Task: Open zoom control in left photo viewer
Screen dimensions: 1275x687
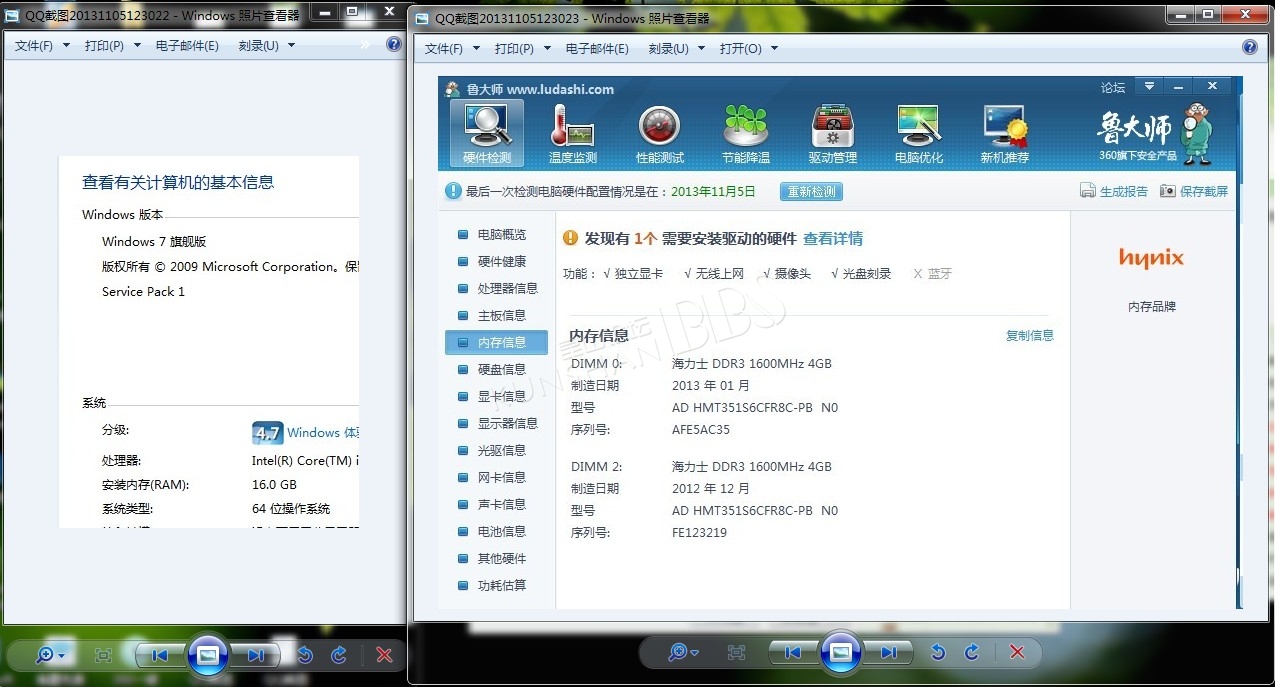Action: (x=50, y=655)
